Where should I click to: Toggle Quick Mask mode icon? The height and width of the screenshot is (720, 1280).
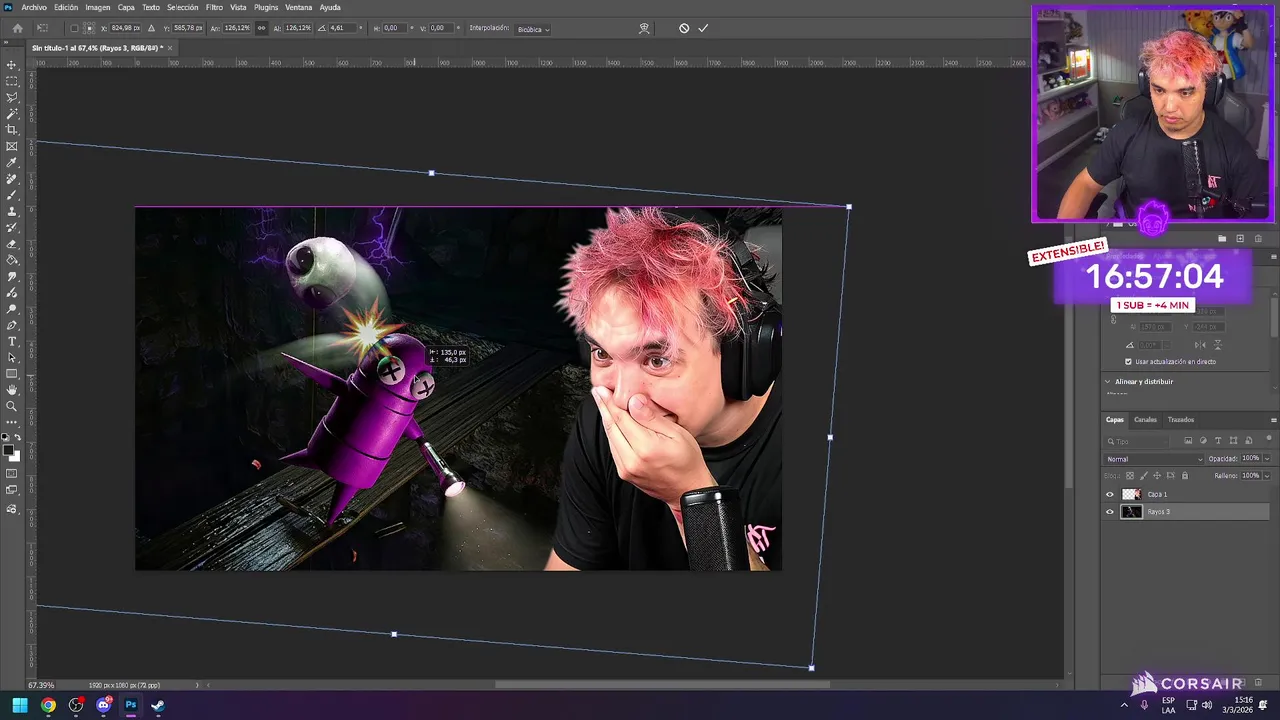(12, 474)
